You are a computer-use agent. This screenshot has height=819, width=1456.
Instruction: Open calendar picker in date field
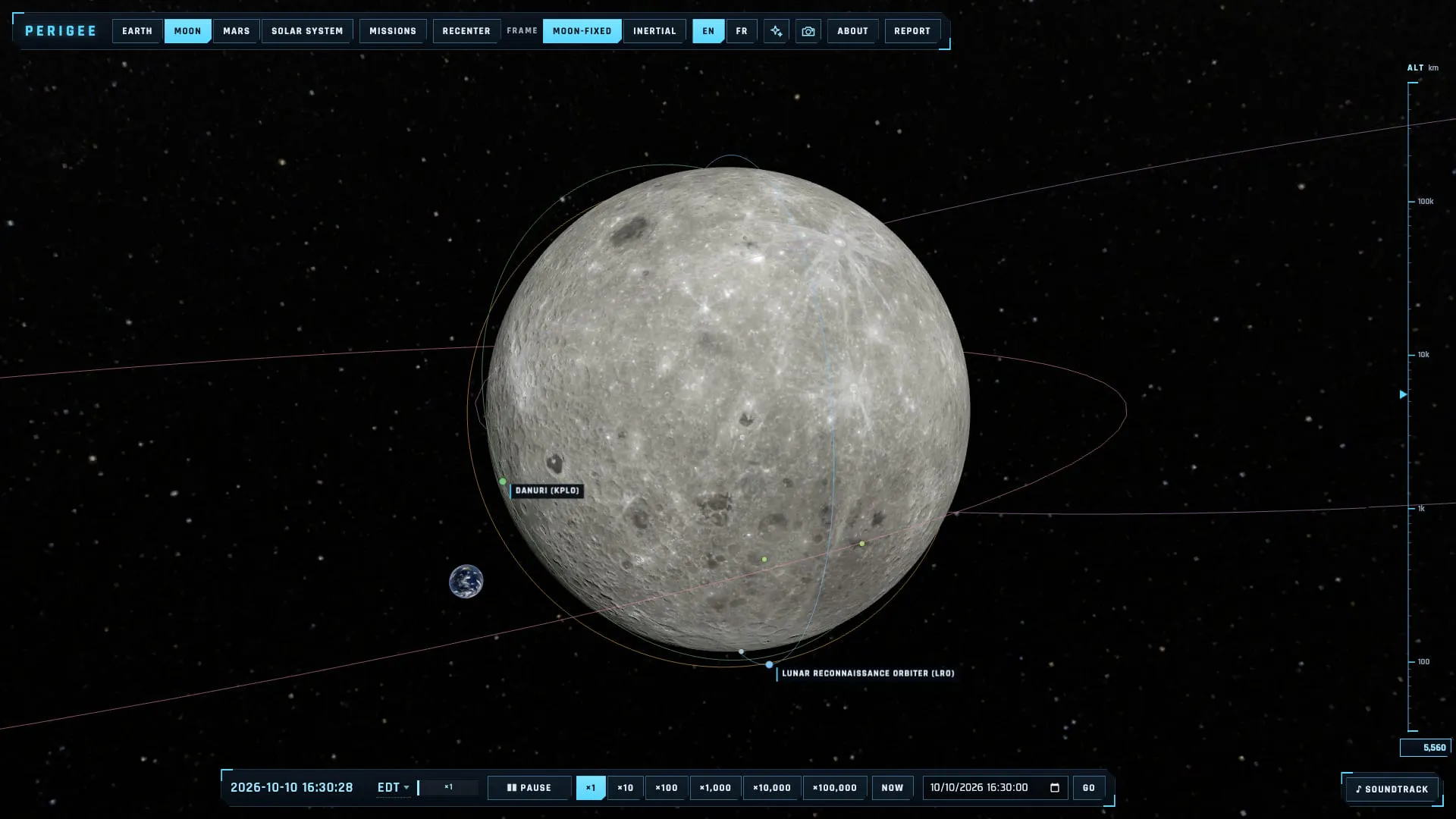pos(1054,788)
